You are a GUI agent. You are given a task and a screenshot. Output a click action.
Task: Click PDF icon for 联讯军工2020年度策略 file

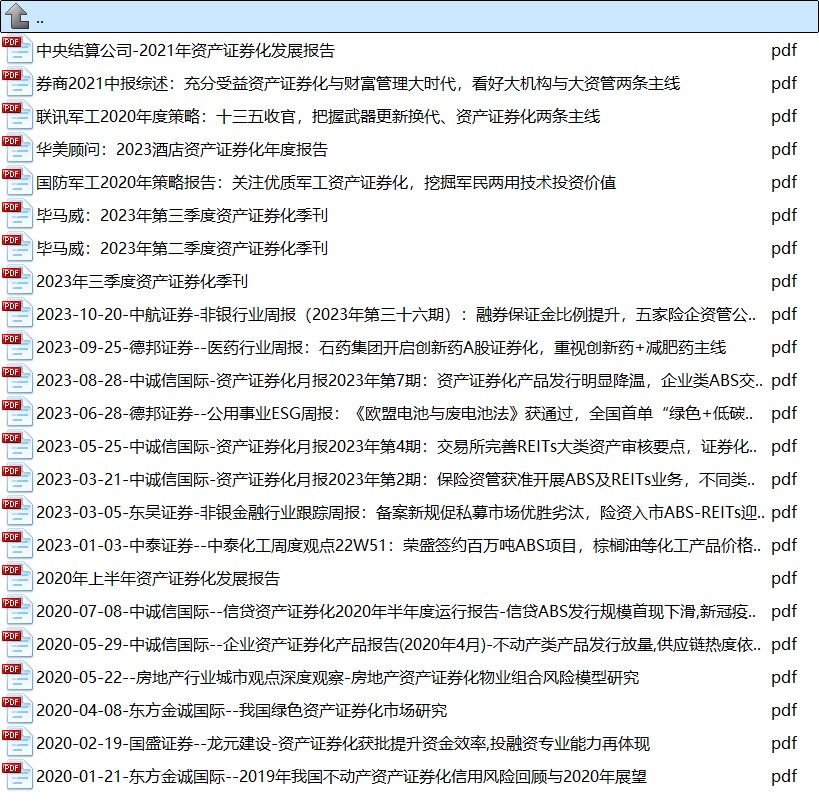coord(17,116)
